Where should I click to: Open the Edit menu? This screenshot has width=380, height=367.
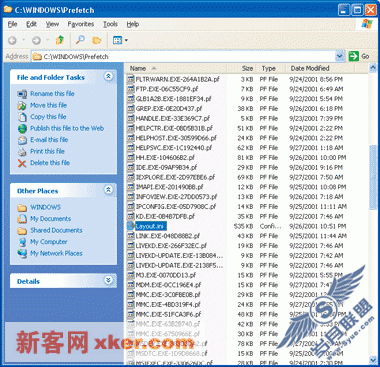click(31, 24)
